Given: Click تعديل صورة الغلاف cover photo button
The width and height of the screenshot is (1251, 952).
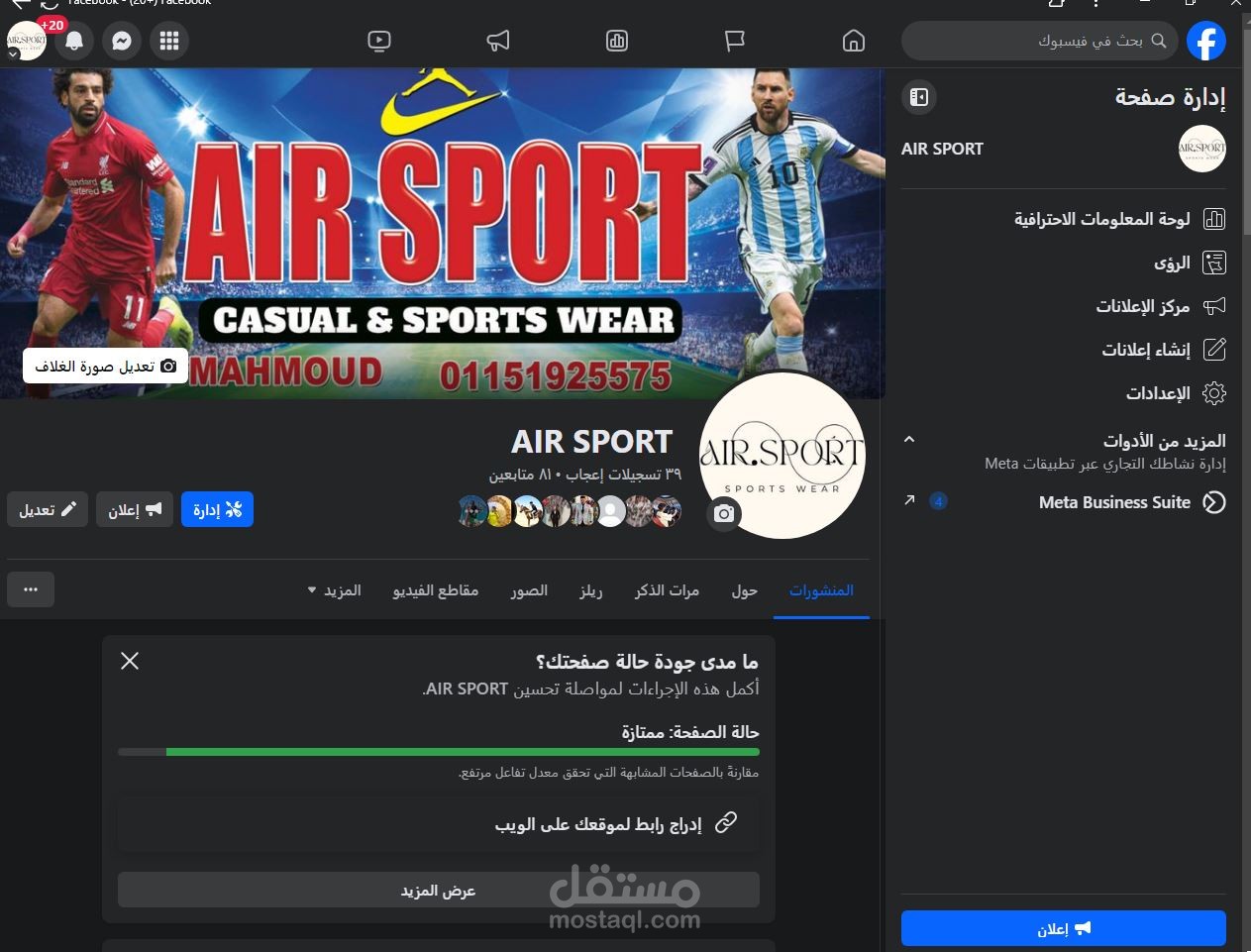Looking at the screenshot, I should click(x=105, y=367).
